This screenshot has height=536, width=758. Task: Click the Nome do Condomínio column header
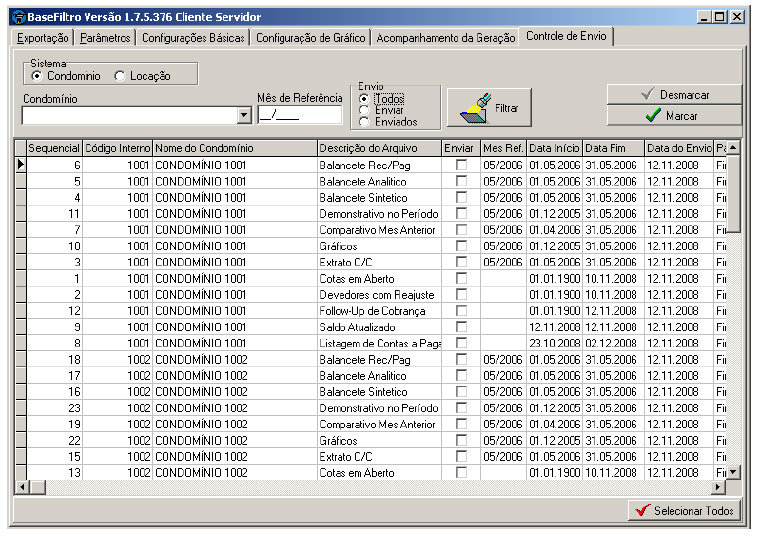[234, 148]
